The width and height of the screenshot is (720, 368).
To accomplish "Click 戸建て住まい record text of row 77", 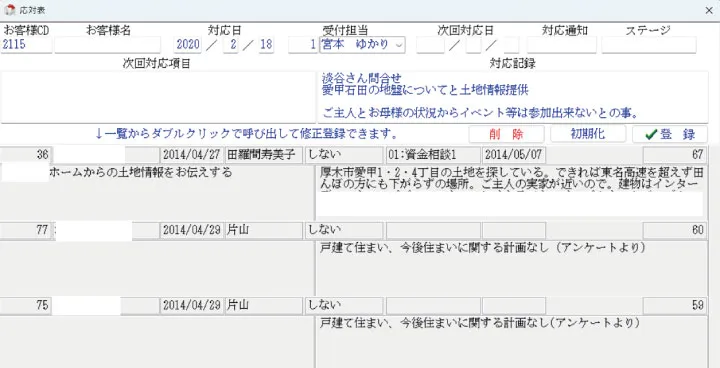I will pos(483,248).
